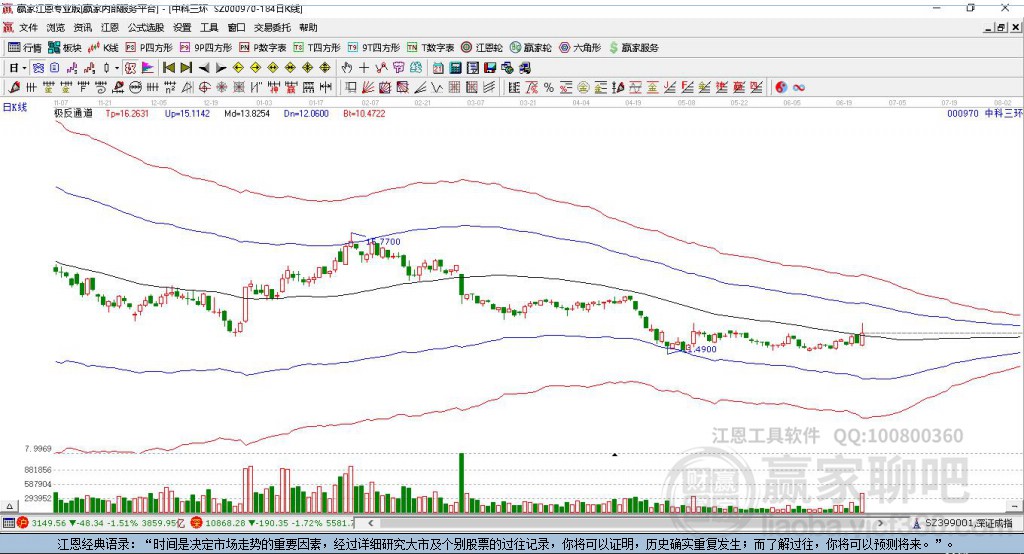The height and width of the screenshot is (554, 1024).
Task: Open the P四方形 square tool
Action: 149,47
